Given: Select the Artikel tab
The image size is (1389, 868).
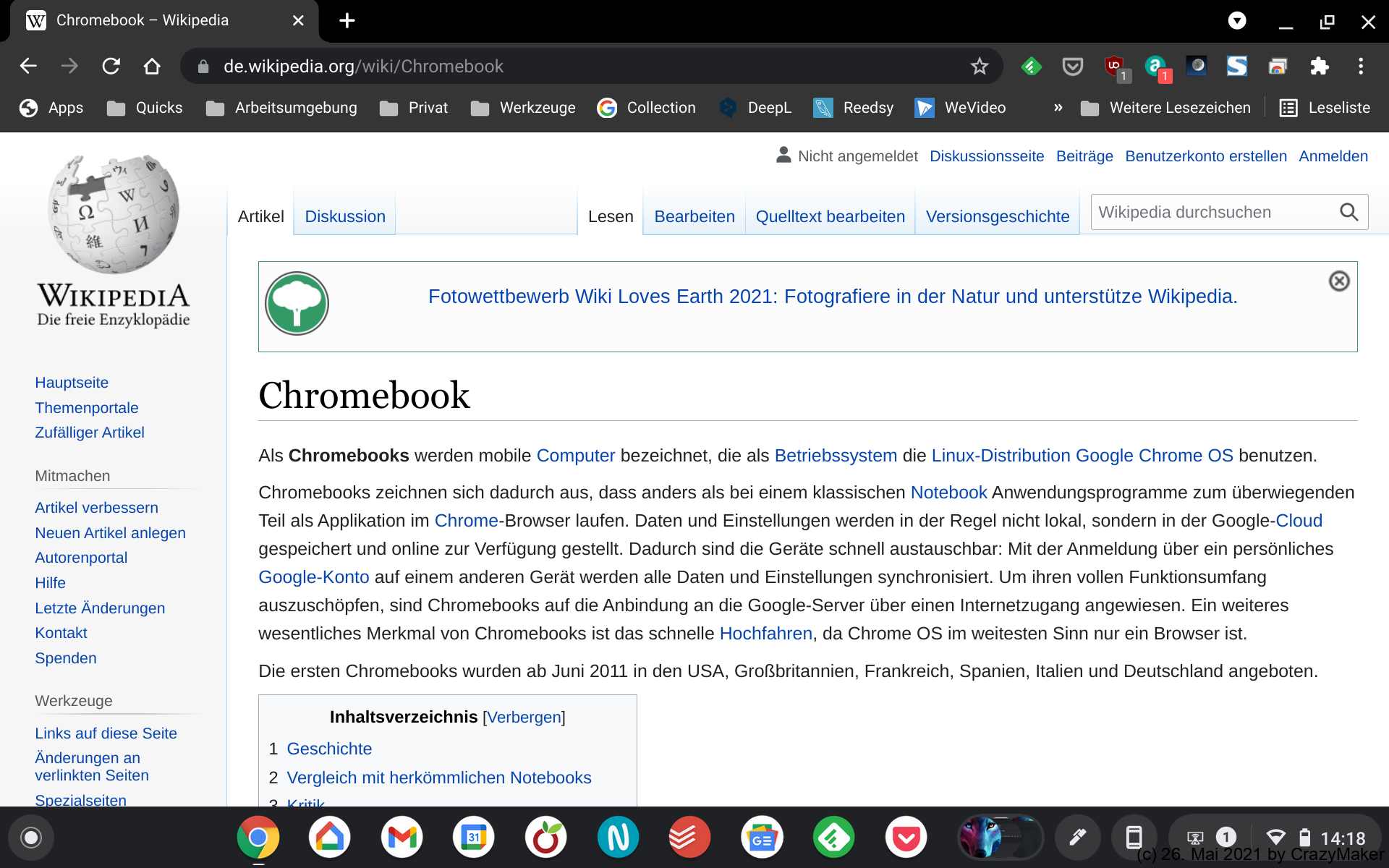Looking at the screenshot, I should (260, 216).
